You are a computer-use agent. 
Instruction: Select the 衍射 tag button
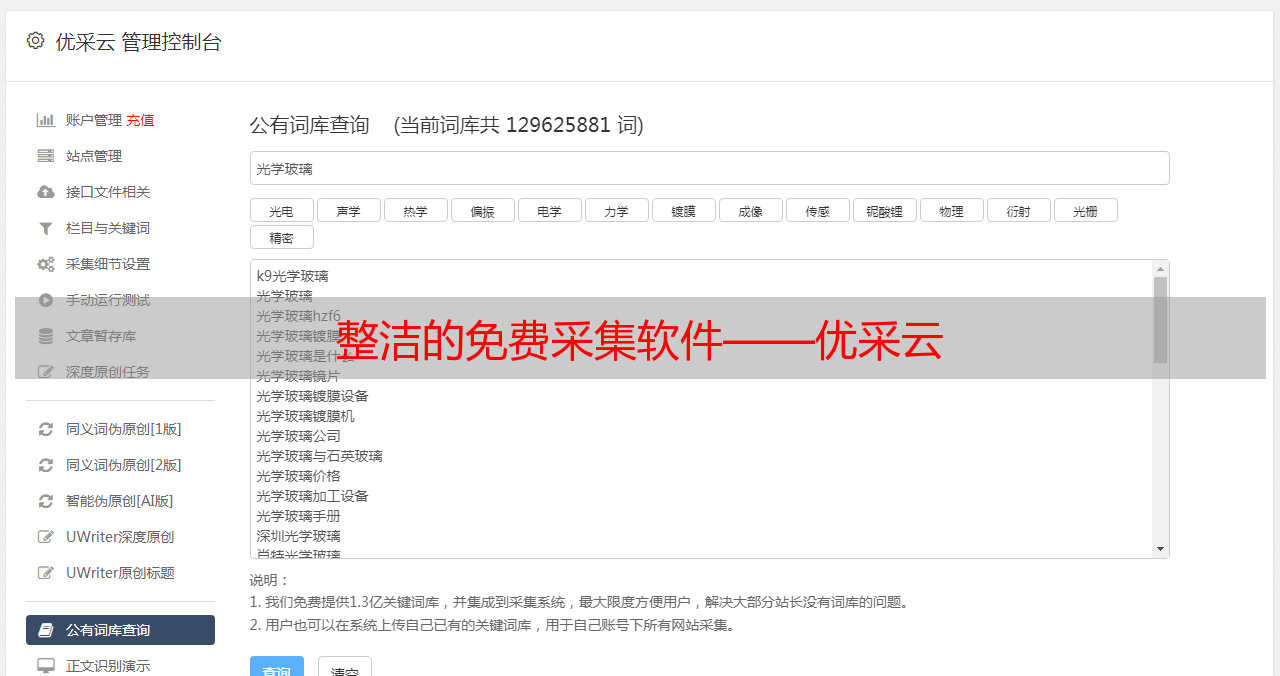tap(1018, 210)
